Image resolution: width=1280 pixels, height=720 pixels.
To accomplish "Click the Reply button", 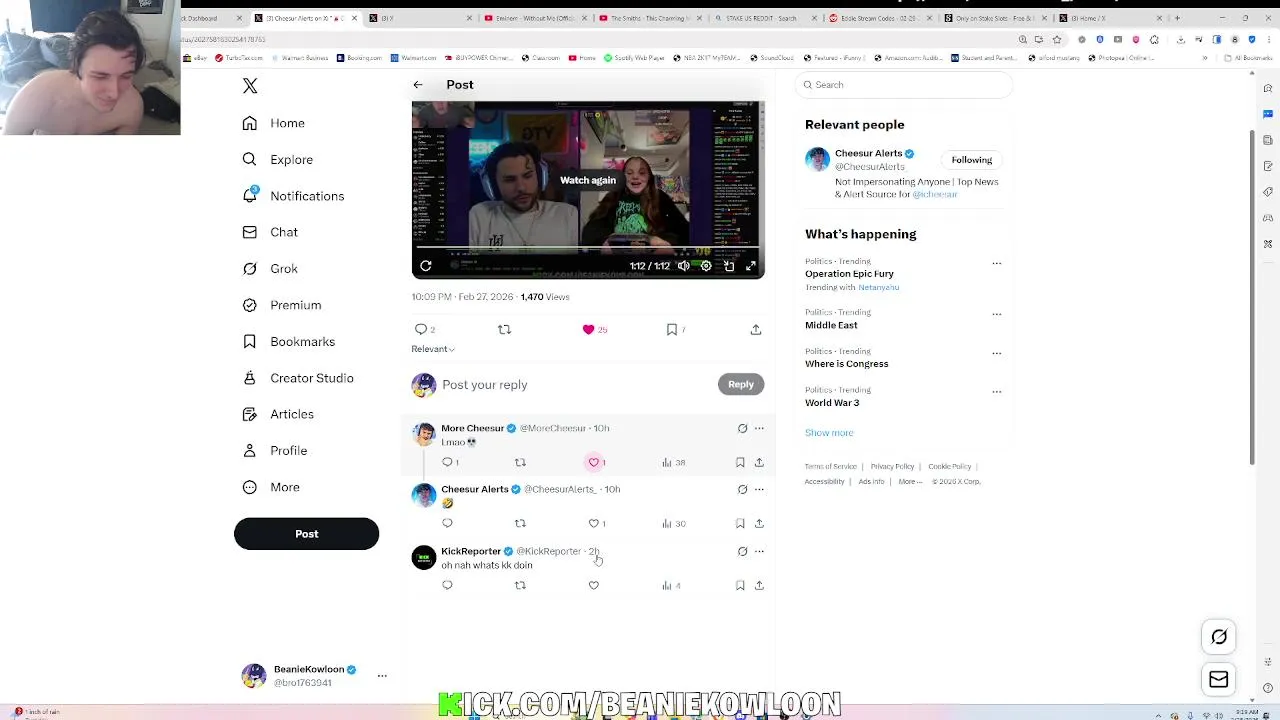I will 741,384.
